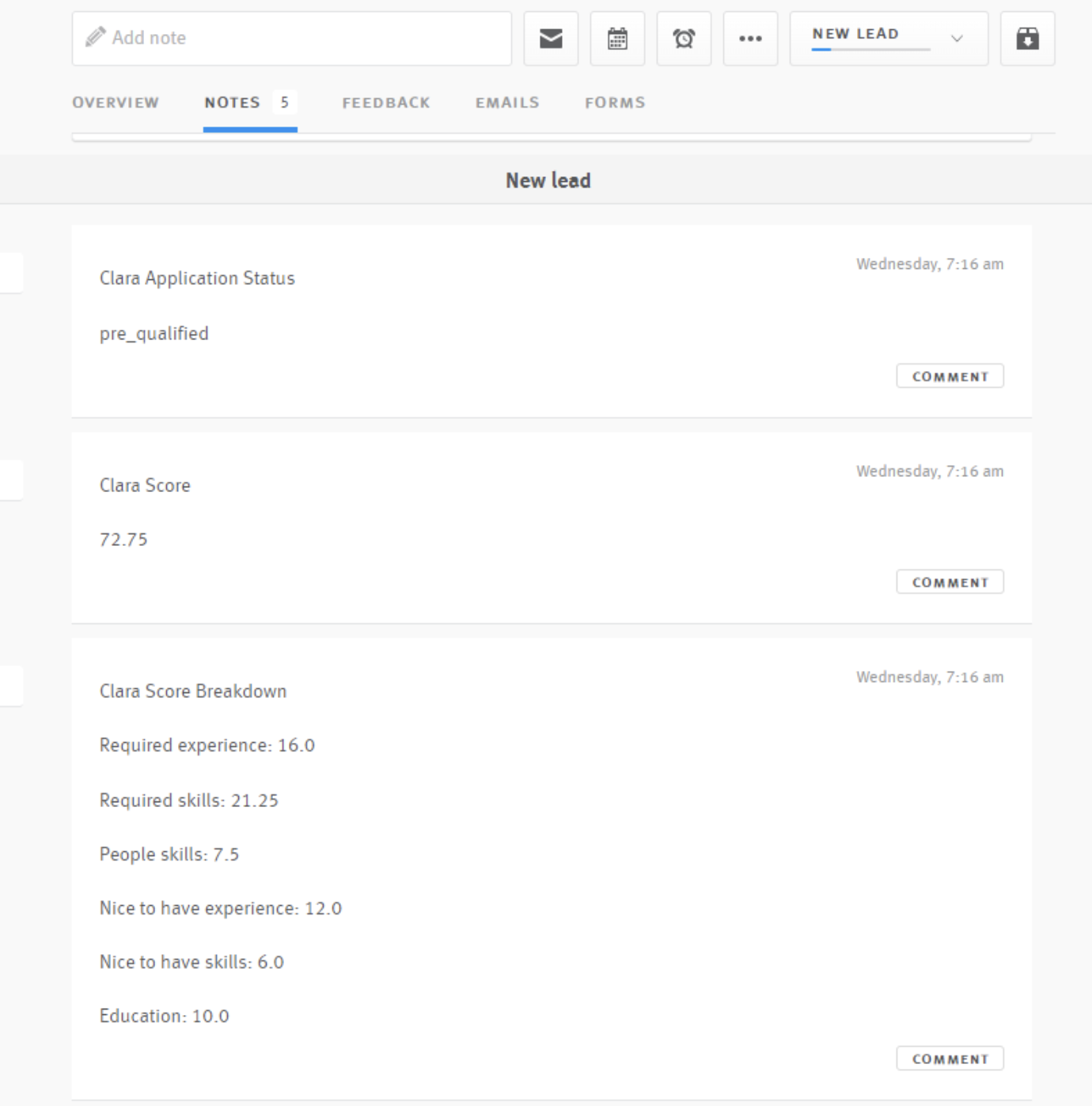This screenshot has height=1106, width=1092.
Task: Select the pre_qualified status text
Action: click(154, 334)
